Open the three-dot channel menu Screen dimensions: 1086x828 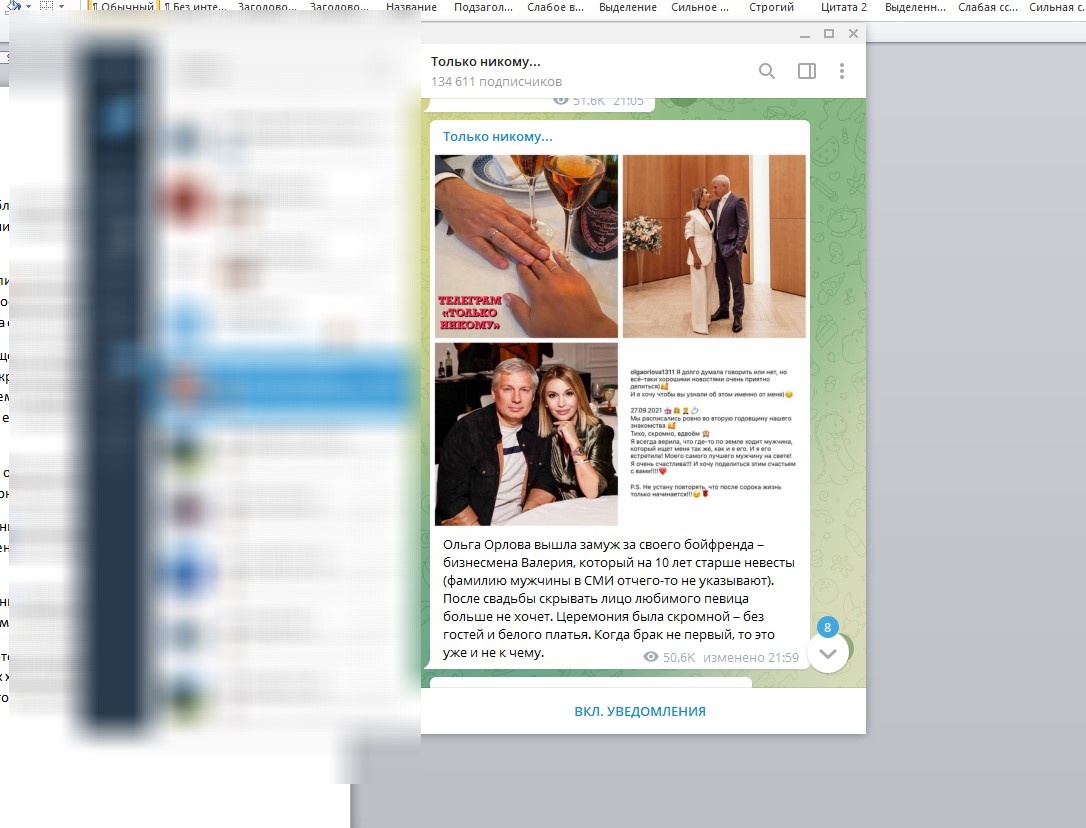[x=842, y=71]
